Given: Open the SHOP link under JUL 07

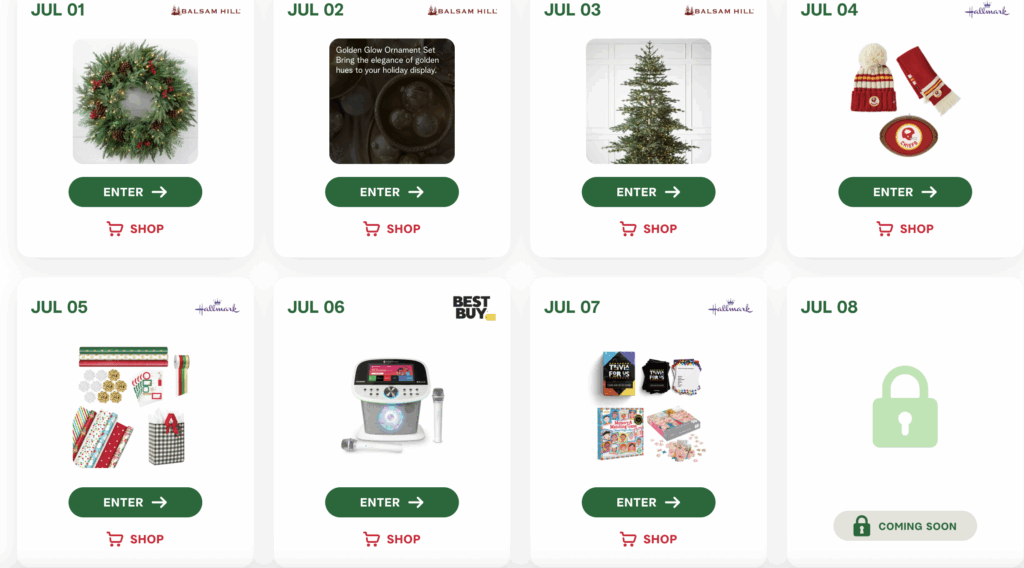Looking at the screenshot, I should tap(648, 539).
